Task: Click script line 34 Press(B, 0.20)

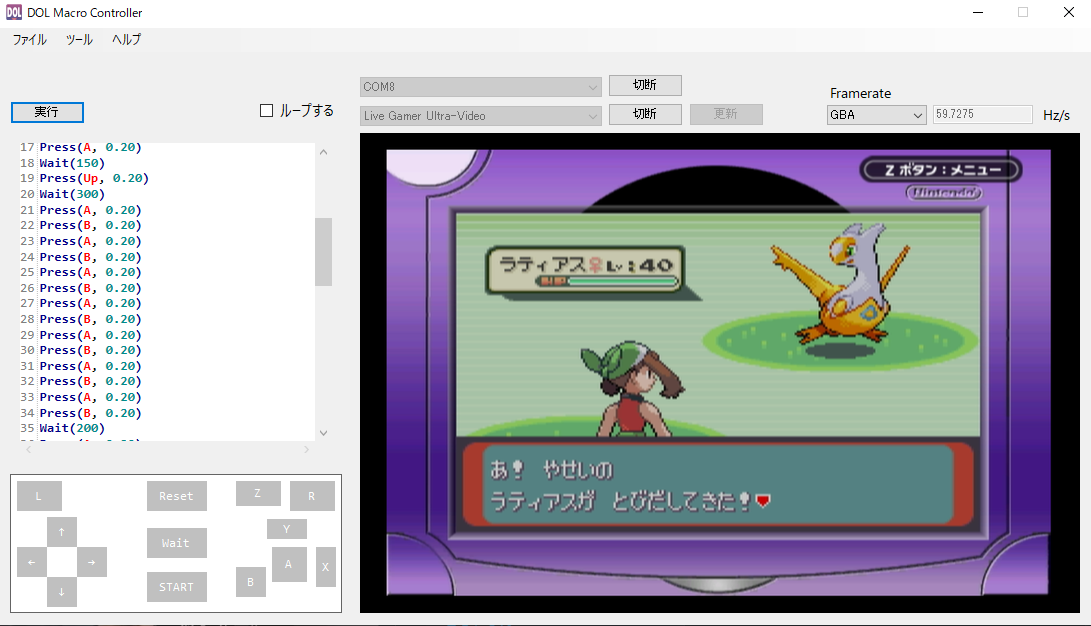Action: coord(90,412)
